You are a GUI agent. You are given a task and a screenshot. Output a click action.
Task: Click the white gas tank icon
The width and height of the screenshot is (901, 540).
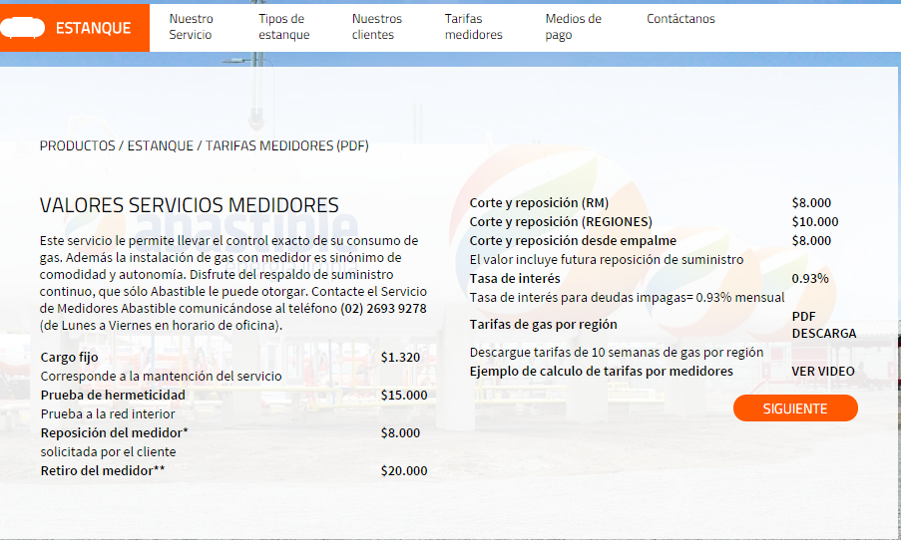[22, 28]
